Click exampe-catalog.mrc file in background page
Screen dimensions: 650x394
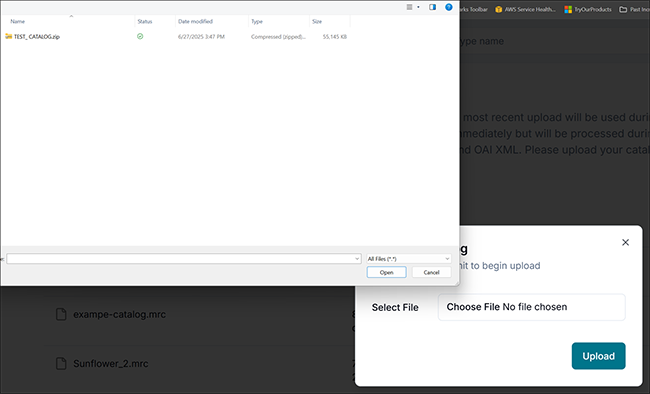(119, 314)
